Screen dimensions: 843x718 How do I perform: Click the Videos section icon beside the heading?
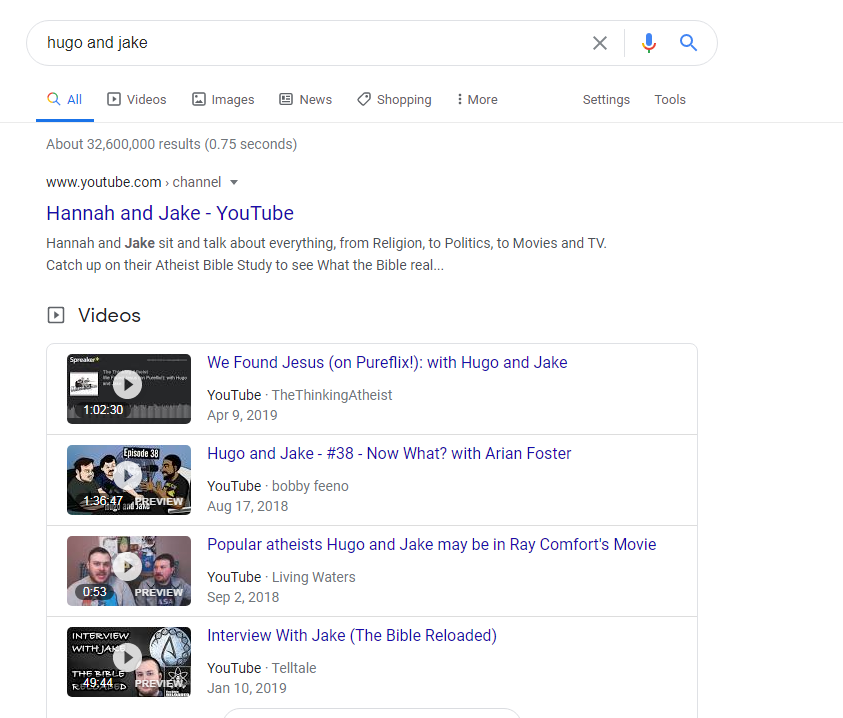(x=56, y=315)
